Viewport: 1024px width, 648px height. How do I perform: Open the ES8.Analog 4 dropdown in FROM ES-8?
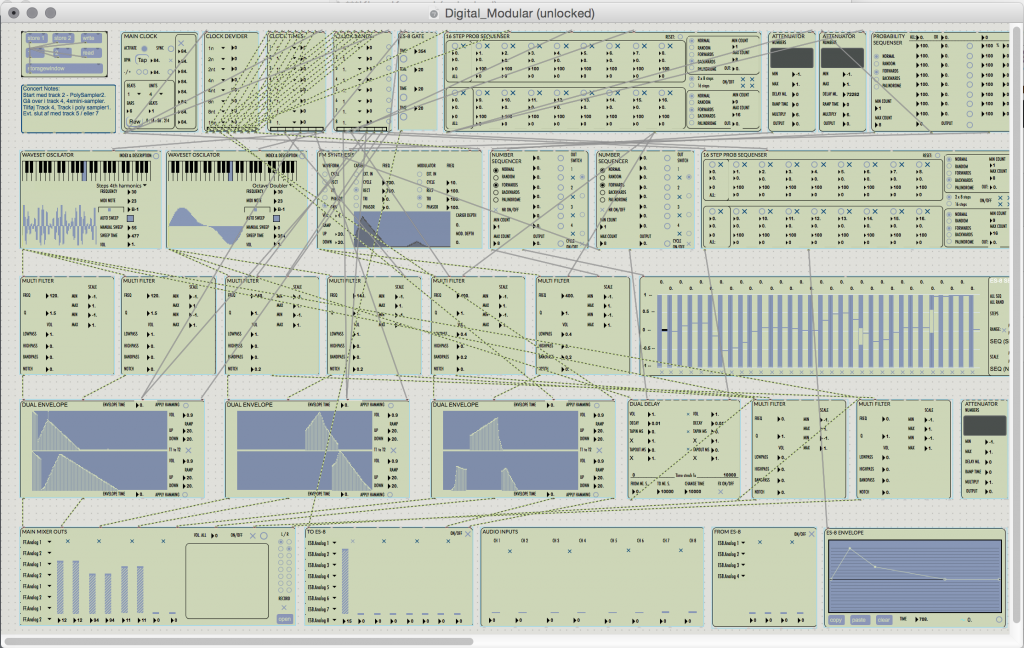click(731, 576)
